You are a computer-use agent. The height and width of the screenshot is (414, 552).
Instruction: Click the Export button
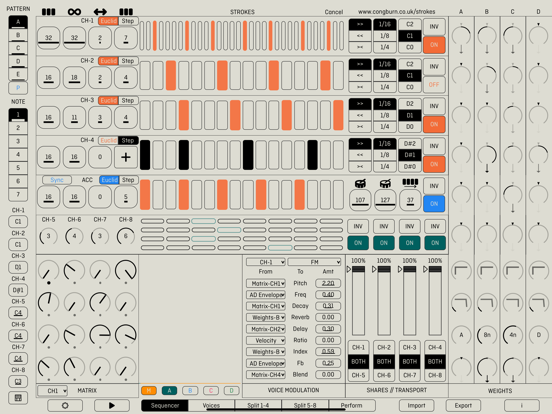463,406
